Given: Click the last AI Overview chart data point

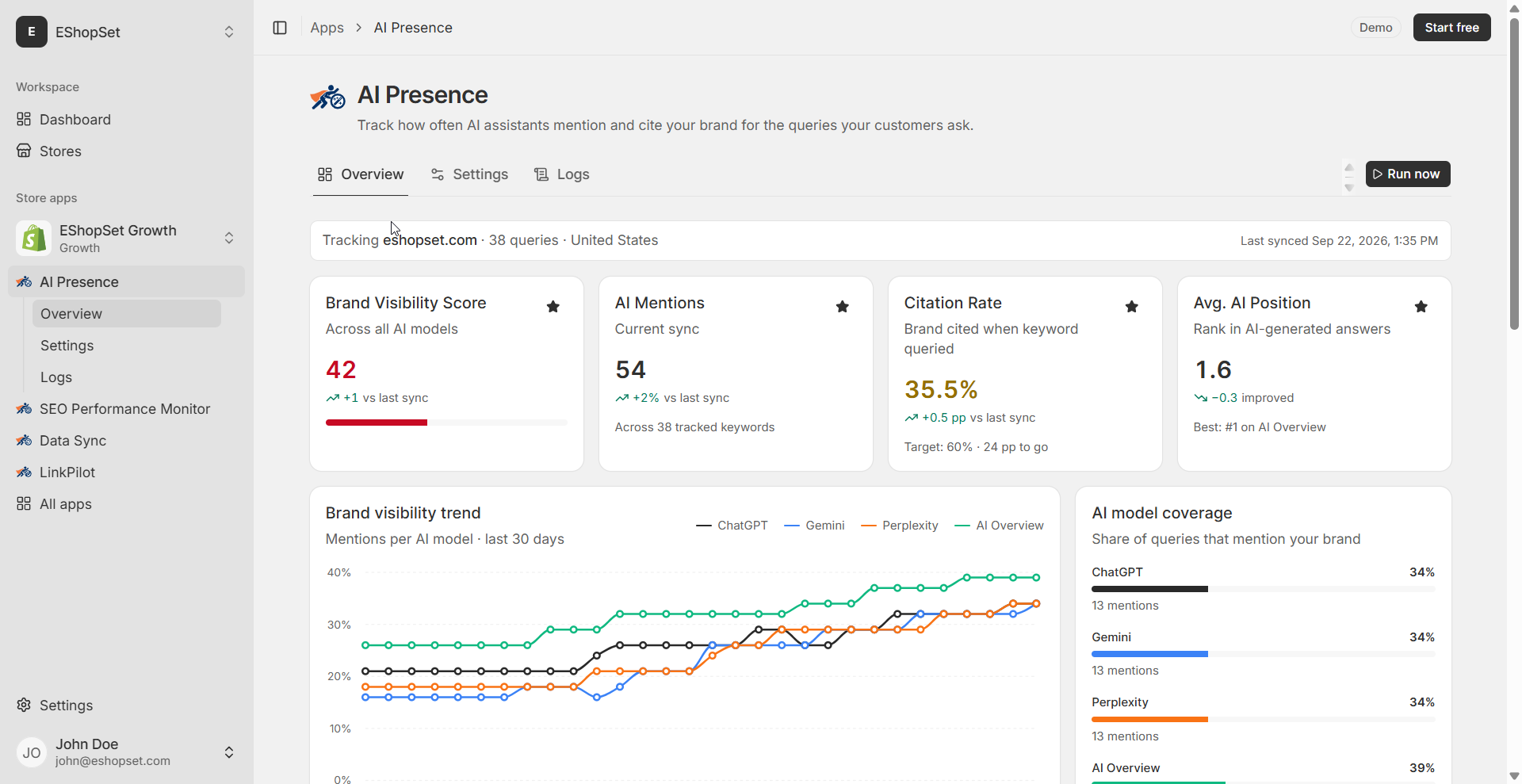Looking at the screenshot, I should 1036,577.
